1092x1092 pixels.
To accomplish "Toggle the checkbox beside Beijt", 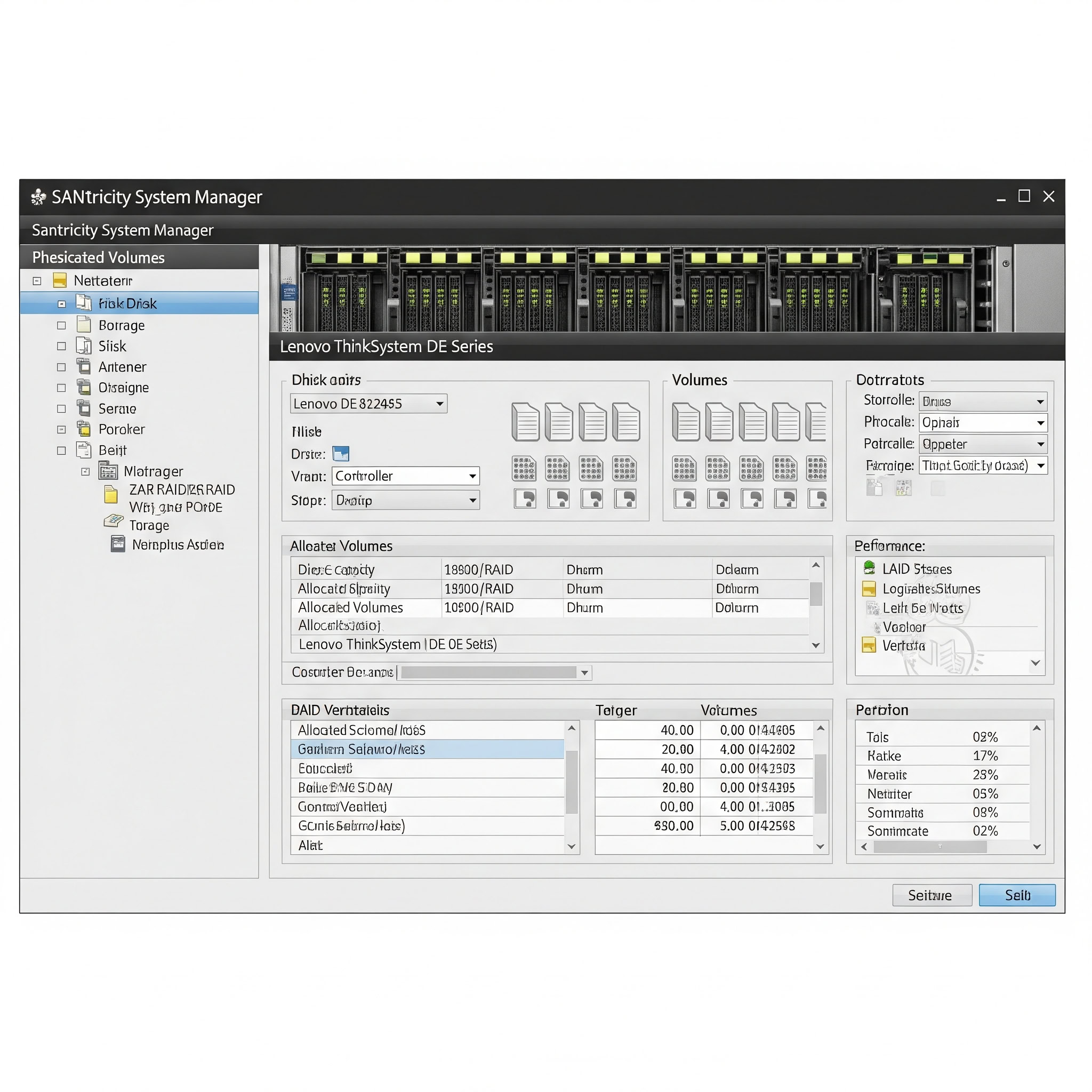I will coord(62,451).
